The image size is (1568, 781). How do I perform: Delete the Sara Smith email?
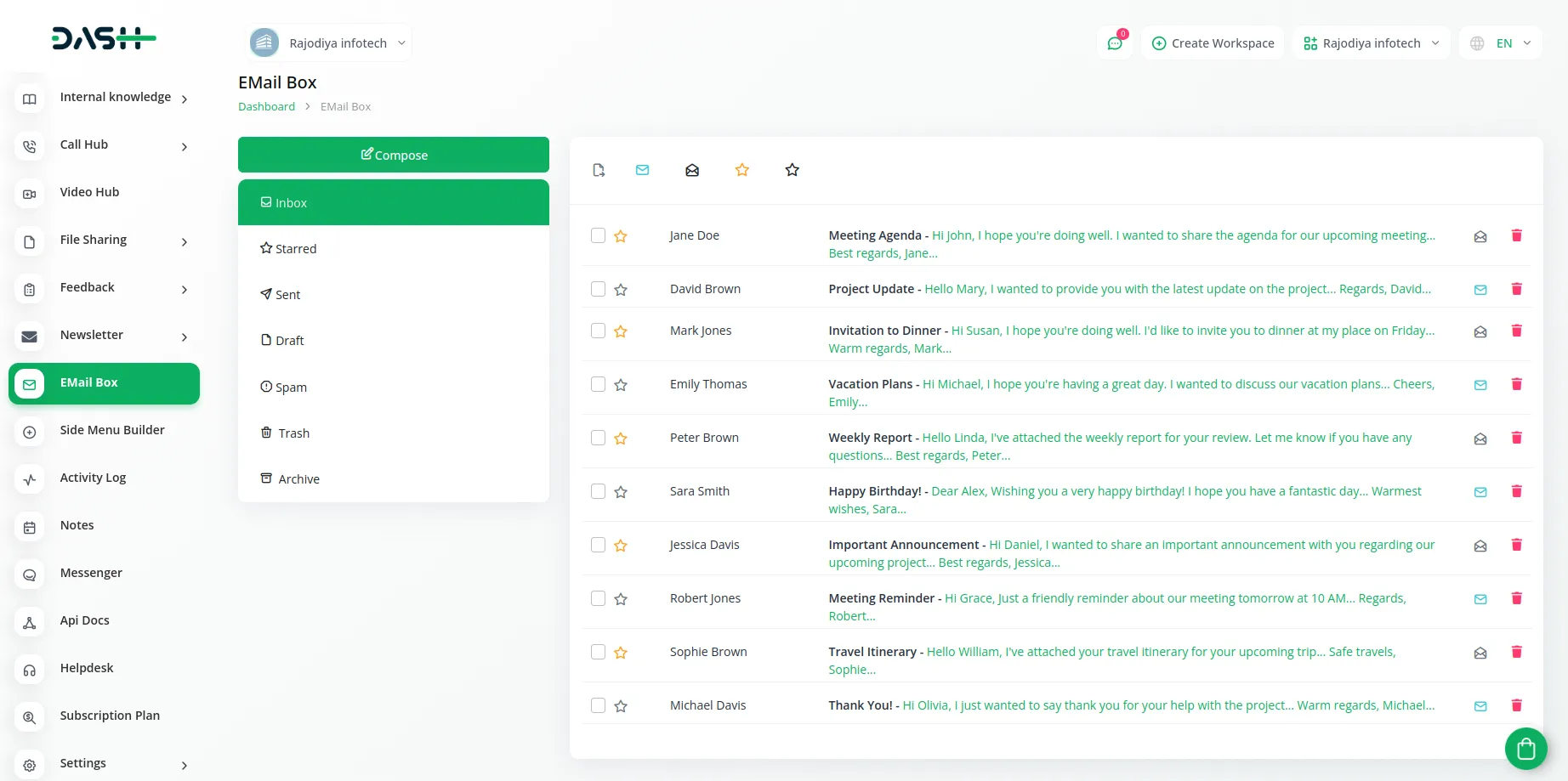pyautogui.click(x=1516, y=491)
